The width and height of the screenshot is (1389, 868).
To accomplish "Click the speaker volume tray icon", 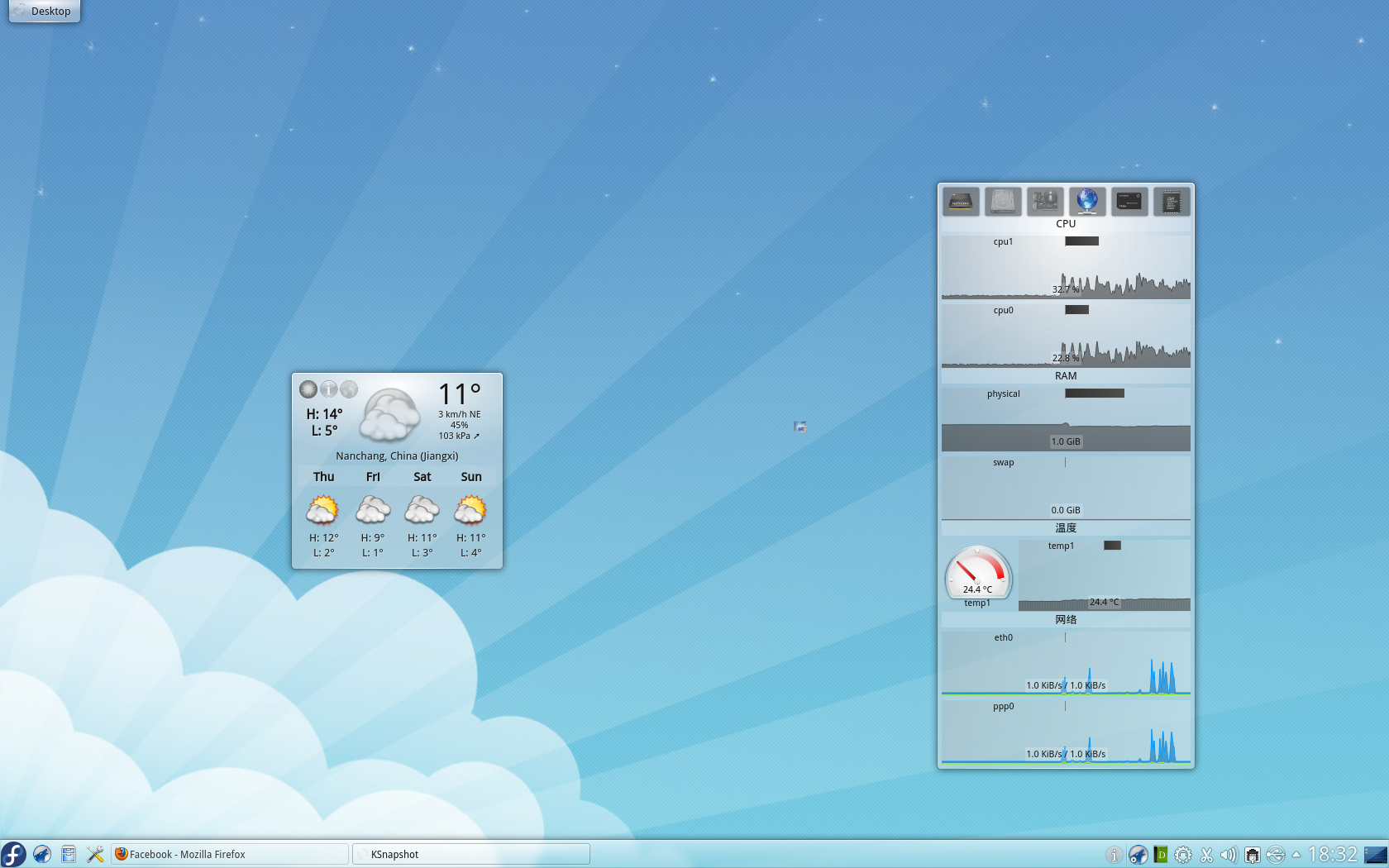I will tap(1229, 855).
